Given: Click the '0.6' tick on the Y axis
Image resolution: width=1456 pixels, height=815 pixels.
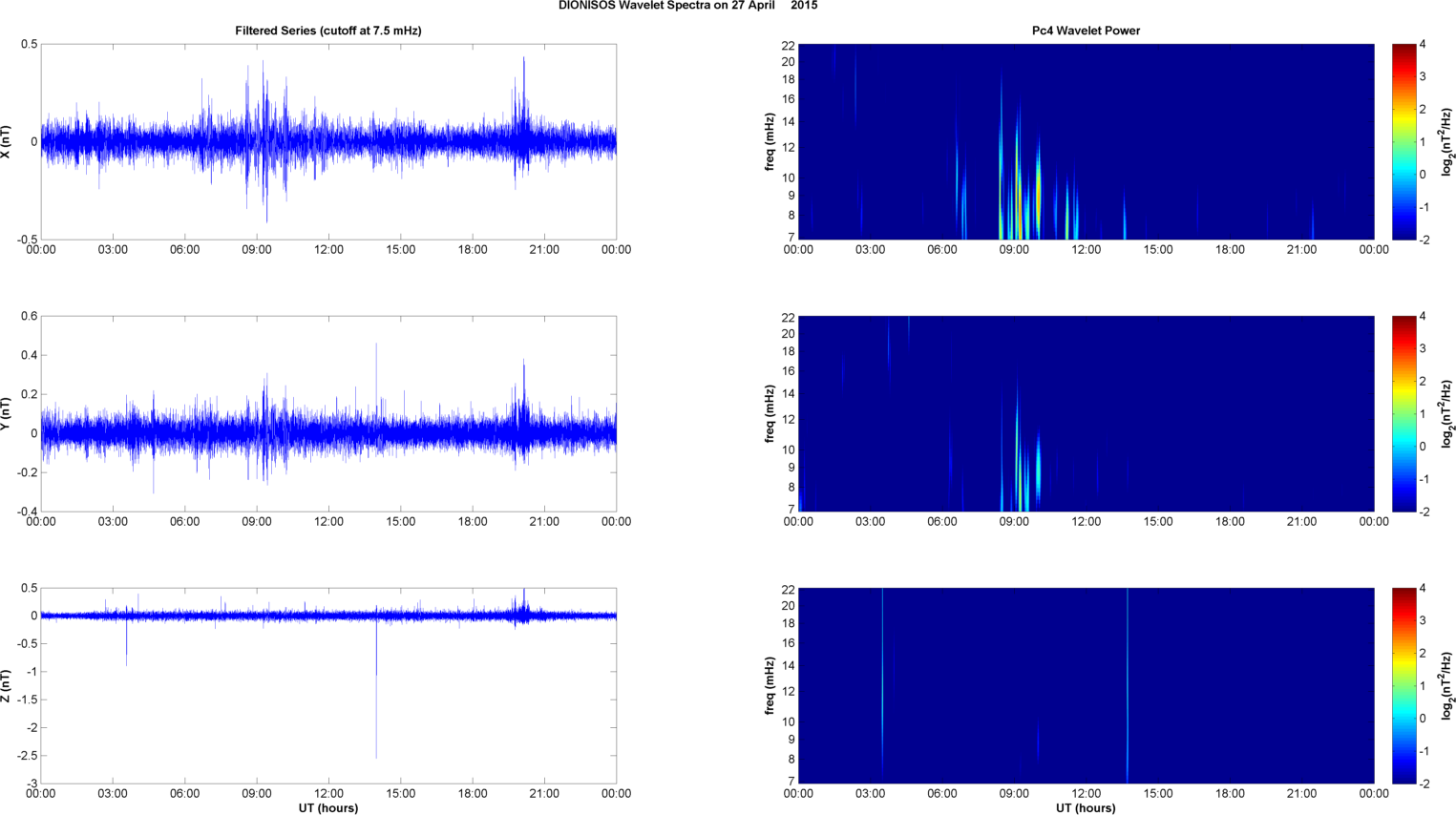Looking at the screenshot, I should pos(28,317).
